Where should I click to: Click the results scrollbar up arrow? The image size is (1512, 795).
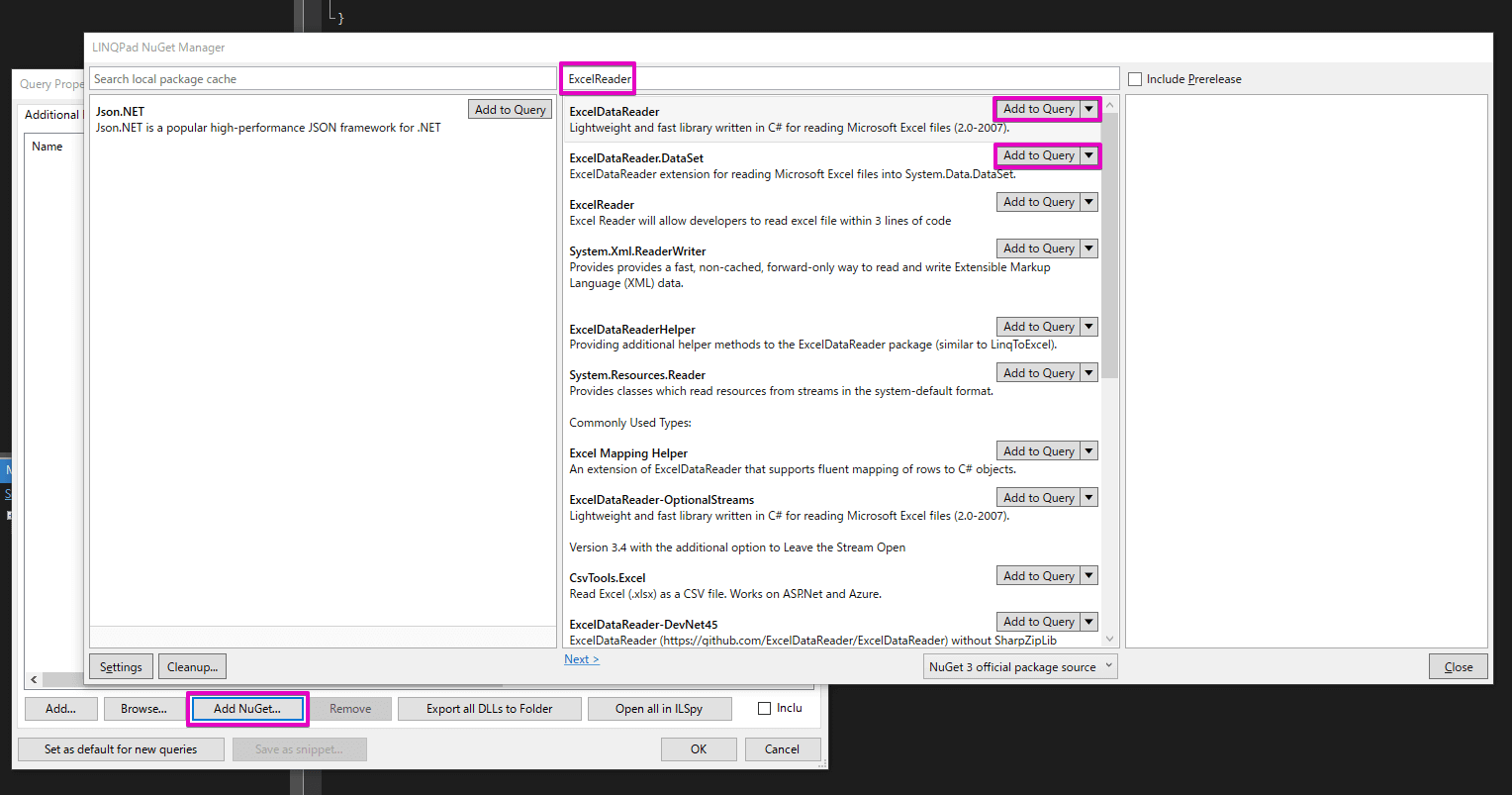tap(1109, 105)
